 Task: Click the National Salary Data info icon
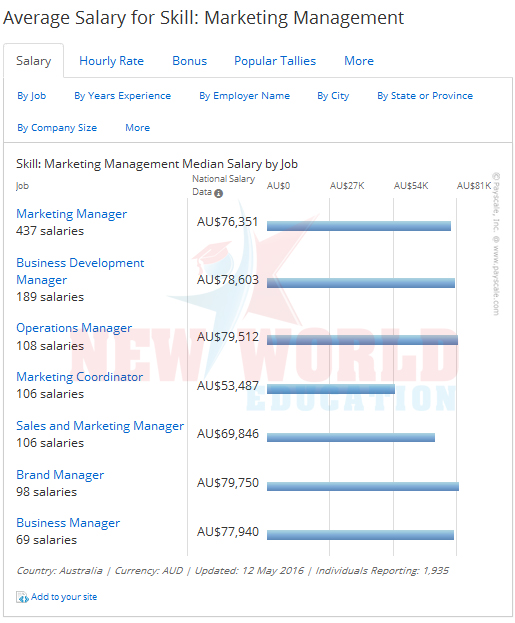pyautogui.click(x=218, y=193)
